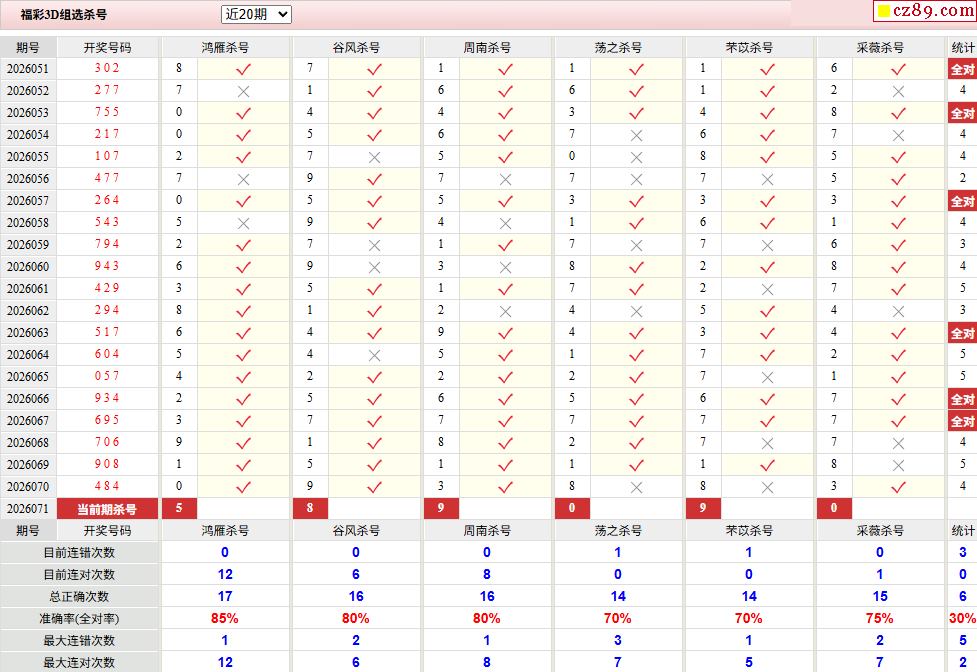Click the top 采薇杀号 column header
Viewport: 977px width, 672px height.
880,47
